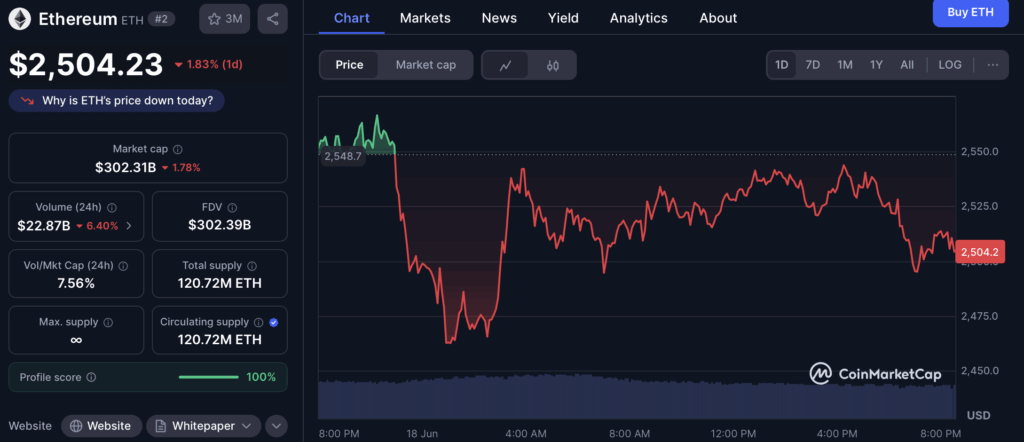The image size is (1024, 442).
Task: Expand more links chevron after Whitepaper
Action: (x=276, y=426)
